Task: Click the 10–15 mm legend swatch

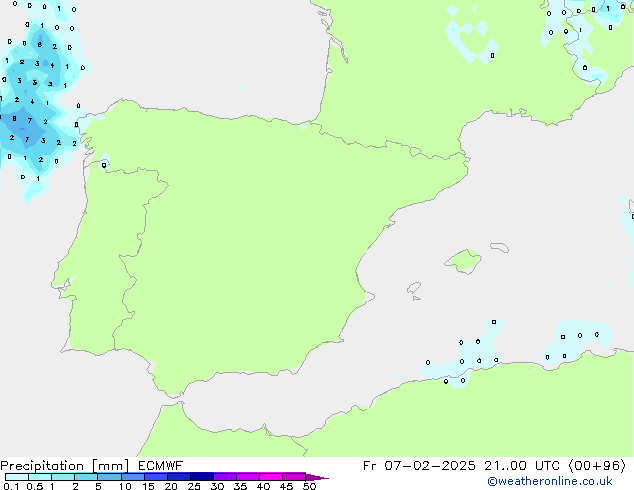Action: pos(133,477)
